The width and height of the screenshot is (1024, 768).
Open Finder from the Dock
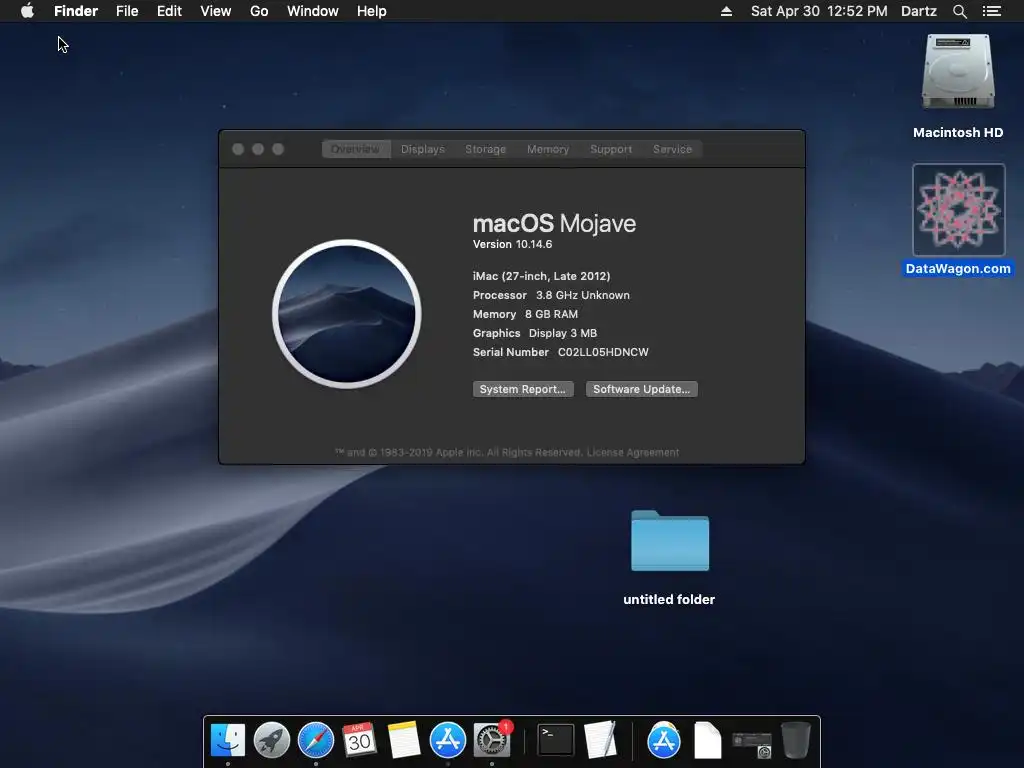pyautogui.click(x=227, y=740)
